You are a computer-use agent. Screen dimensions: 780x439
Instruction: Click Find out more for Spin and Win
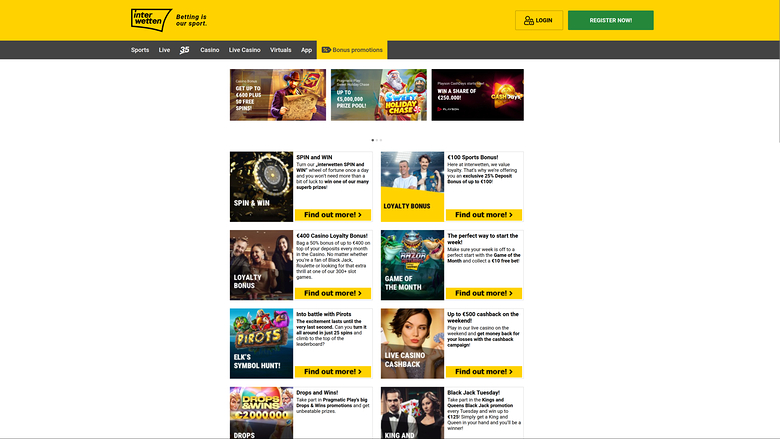[x=332, y=215]
